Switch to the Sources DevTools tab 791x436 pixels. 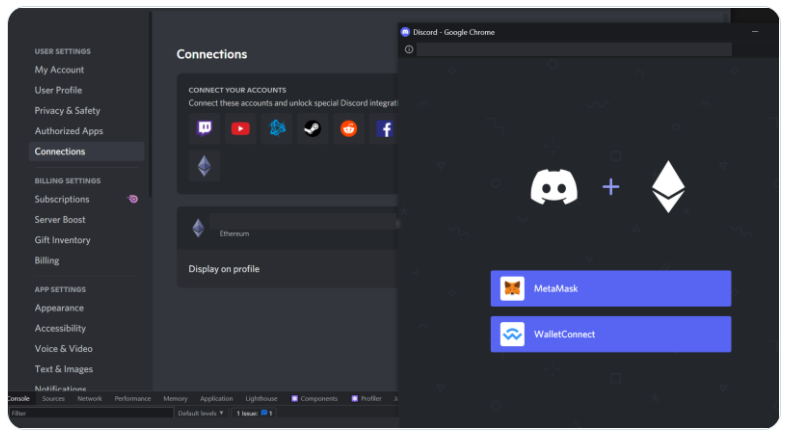(53, 399)
